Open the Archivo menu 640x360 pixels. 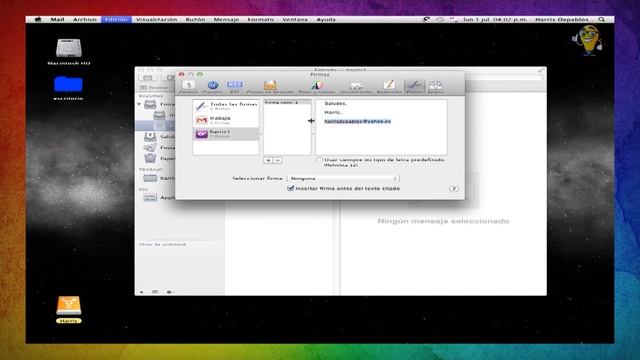tap(84, 19)
